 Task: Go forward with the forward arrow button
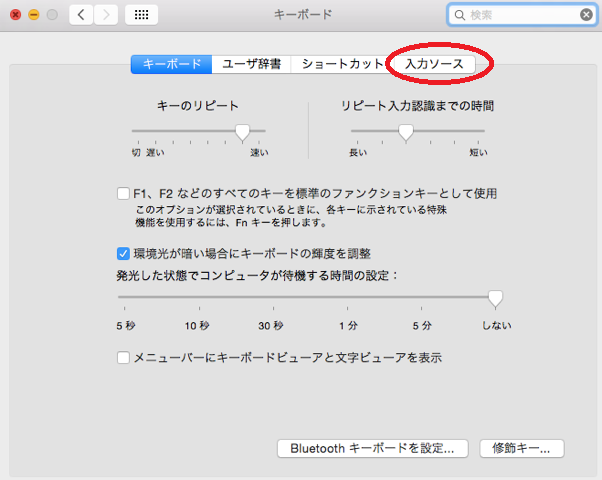click(106, 15)
